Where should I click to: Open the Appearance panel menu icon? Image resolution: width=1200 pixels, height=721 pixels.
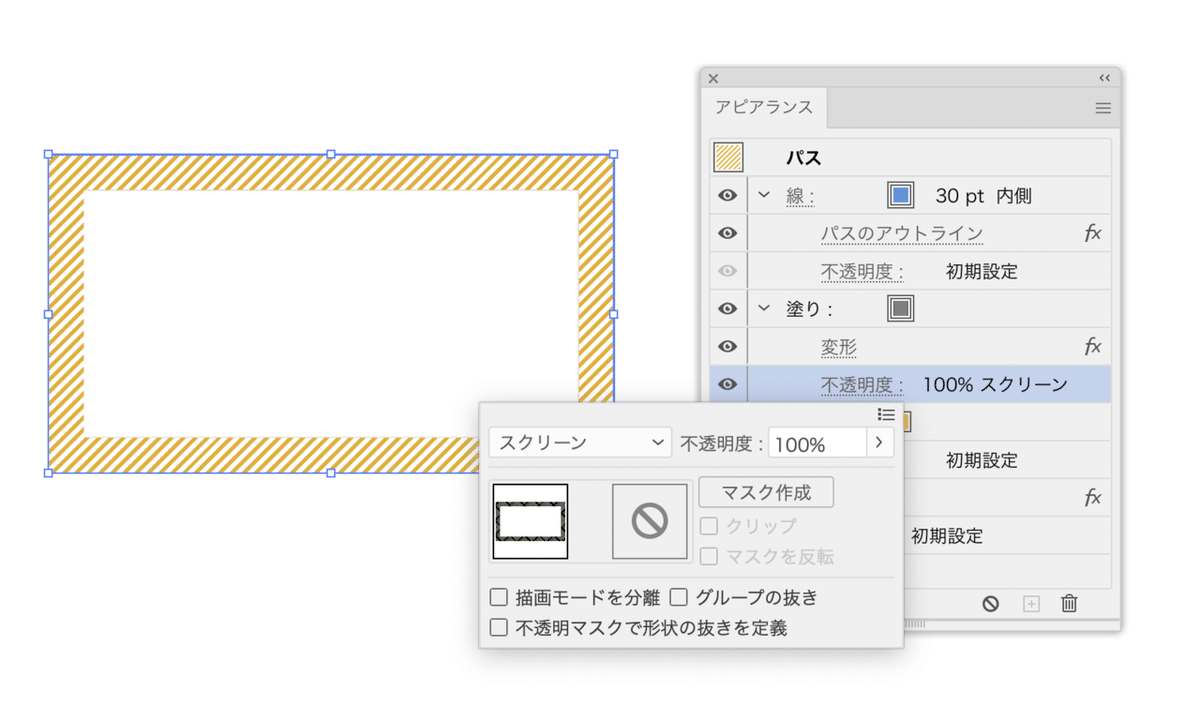(1103, 108)
